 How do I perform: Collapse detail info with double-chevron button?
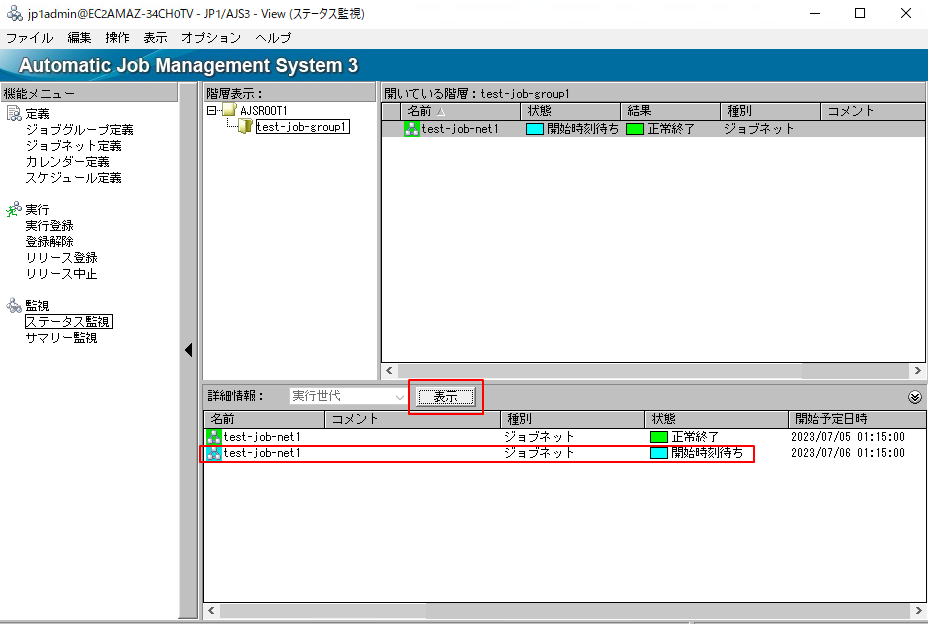pos(914,397)
